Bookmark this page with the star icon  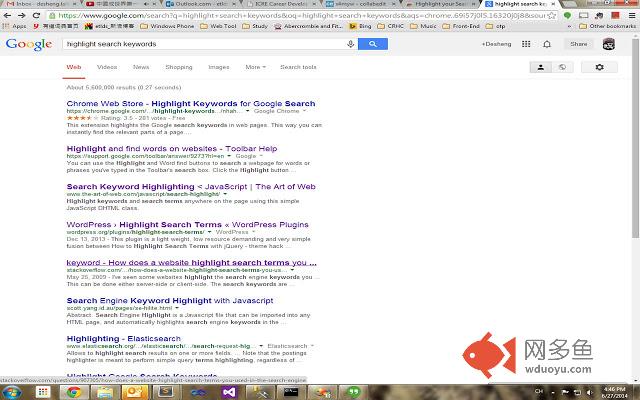[551, 16]
